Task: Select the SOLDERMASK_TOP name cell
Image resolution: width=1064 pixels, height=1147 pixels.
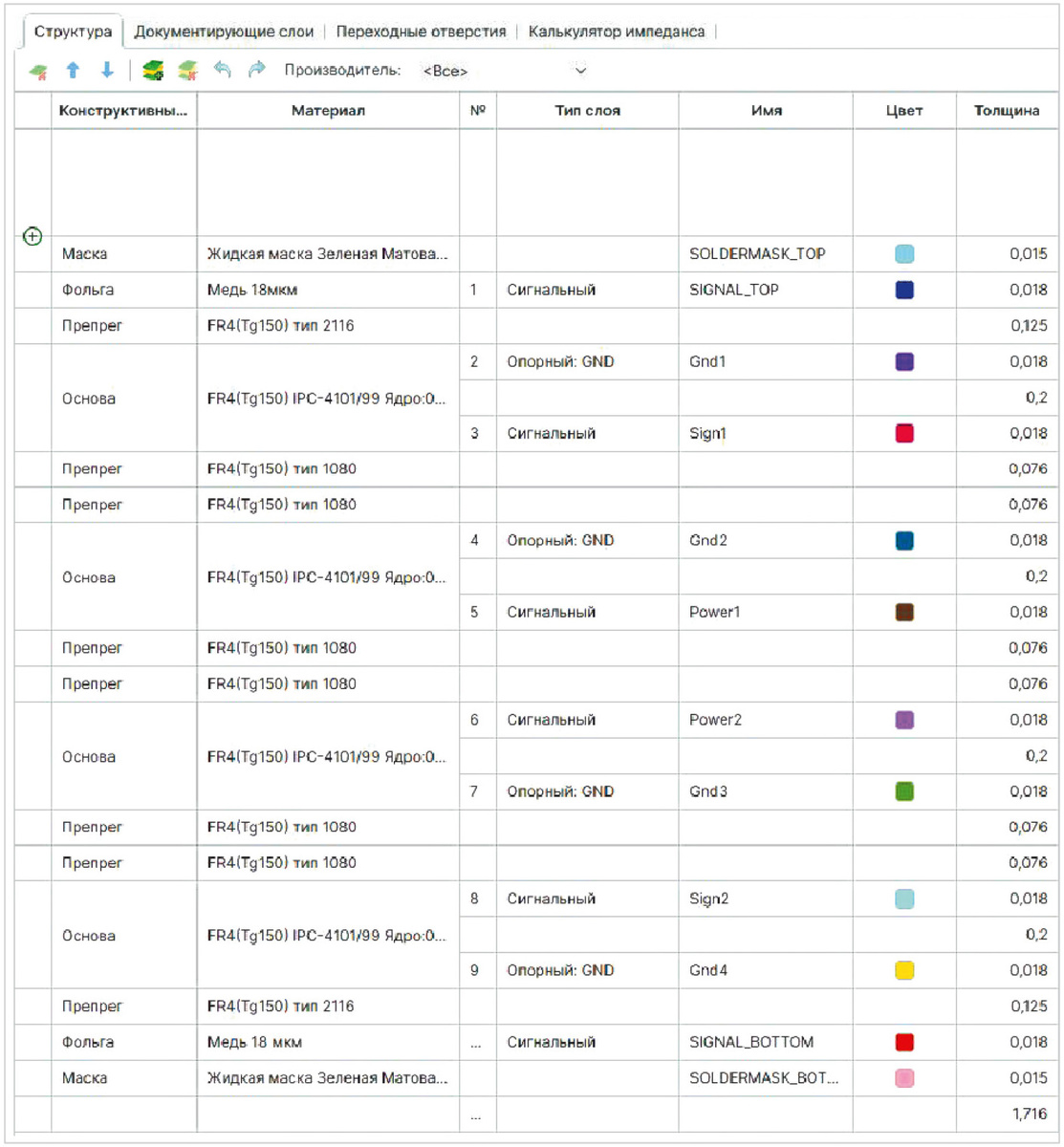Action: tap(766, 254)
